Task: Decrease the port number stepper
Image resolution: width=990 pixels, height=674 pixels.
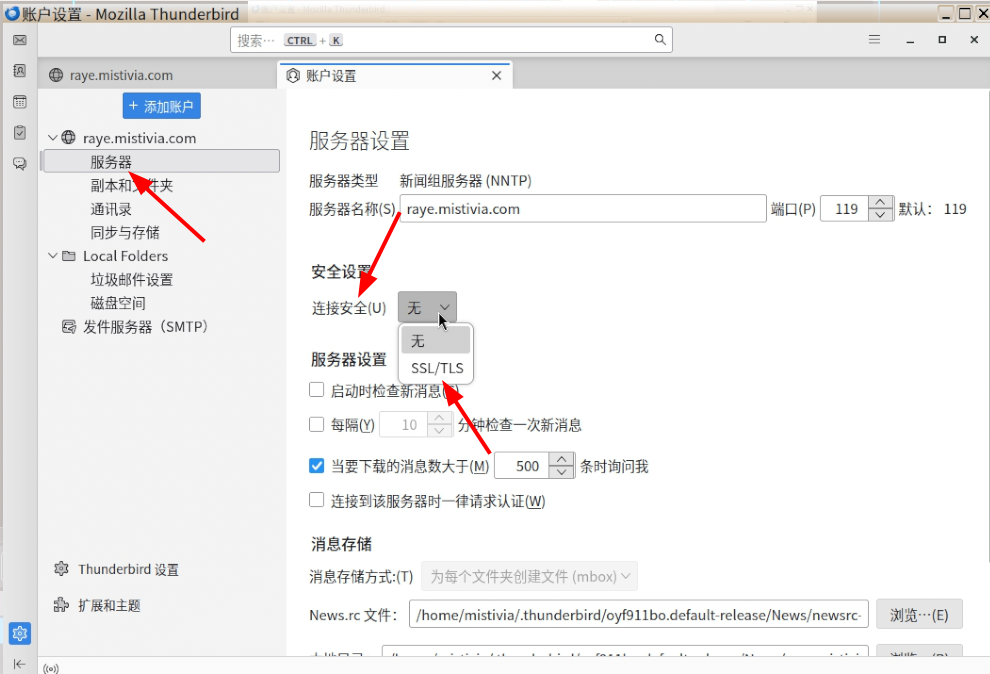Action: coord(881,215)
